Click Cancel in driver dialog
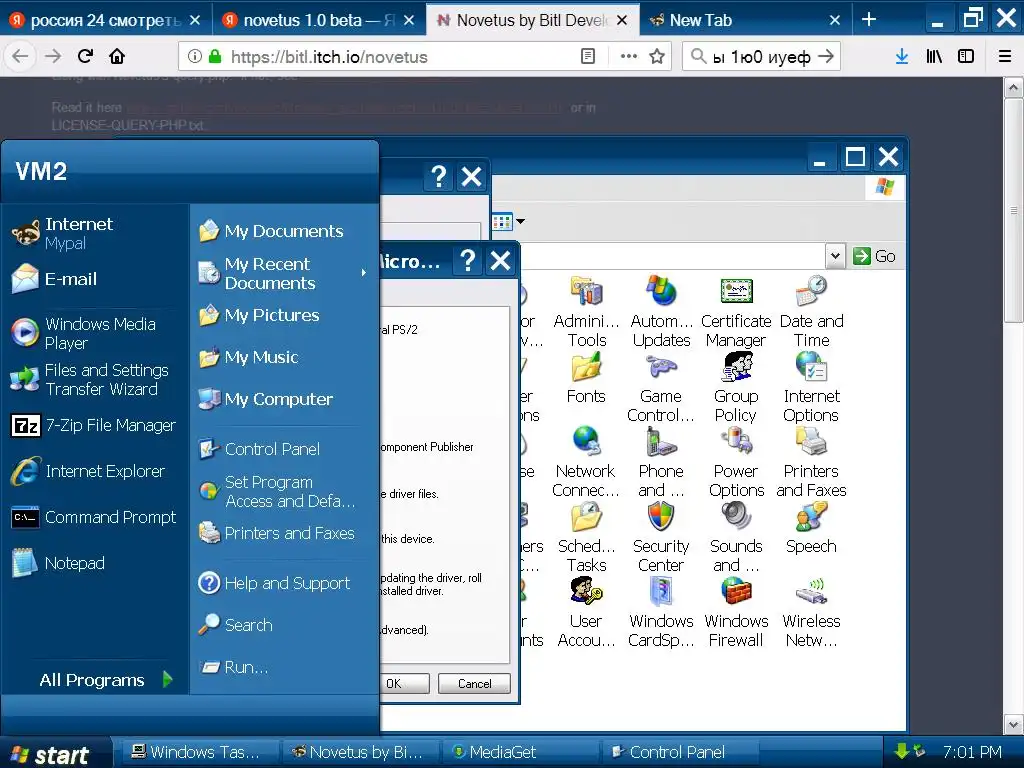Screen dimensions: 1024x768 click(475, 684)
